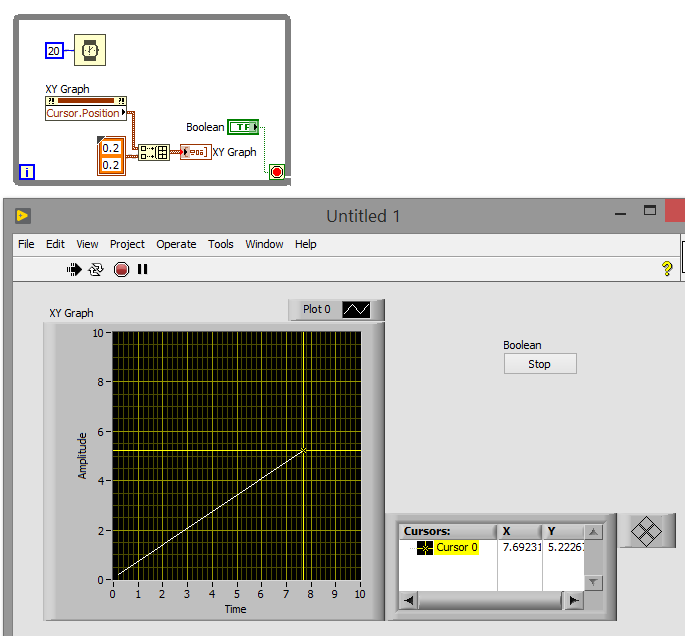Click the loop iteration terminal 'i'

tap(27, 172)
